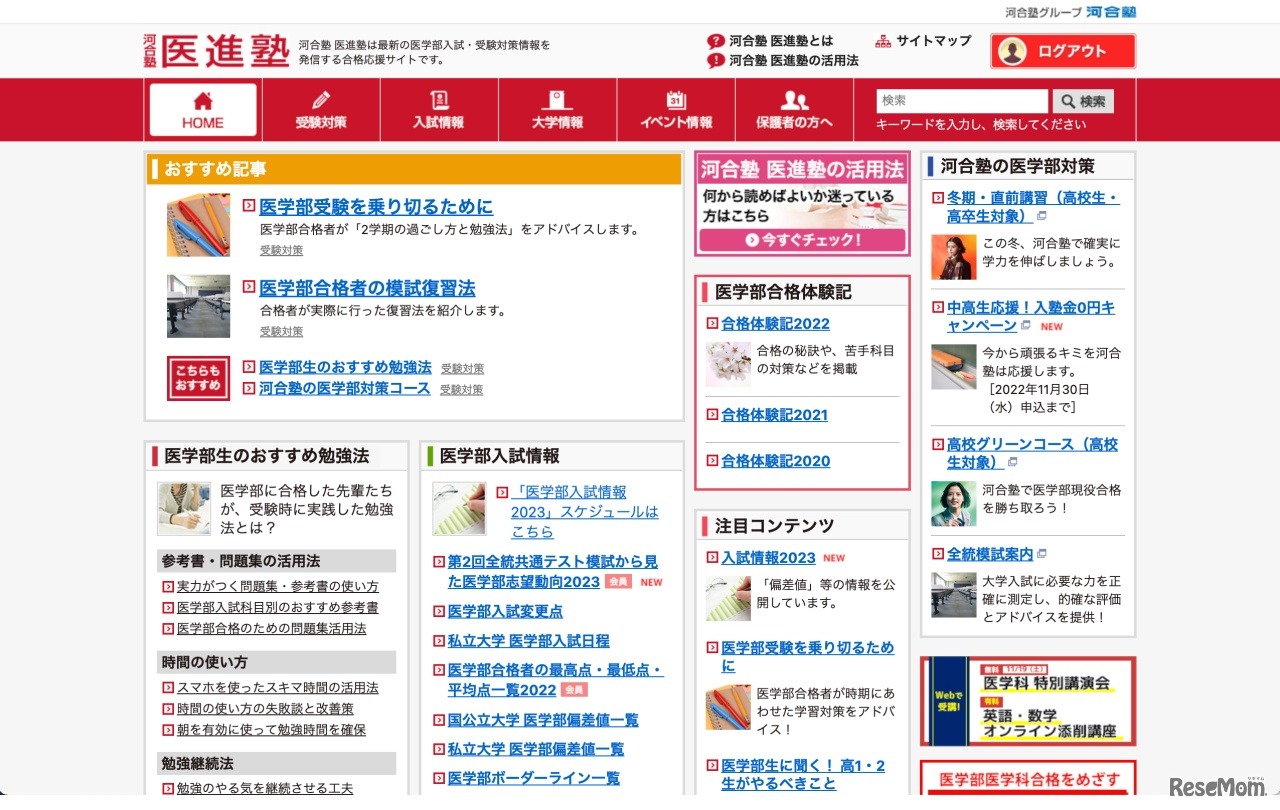The image size is (1280, 810).
Task: Click the sitemap tree icon
Action: tap(883, 41)
